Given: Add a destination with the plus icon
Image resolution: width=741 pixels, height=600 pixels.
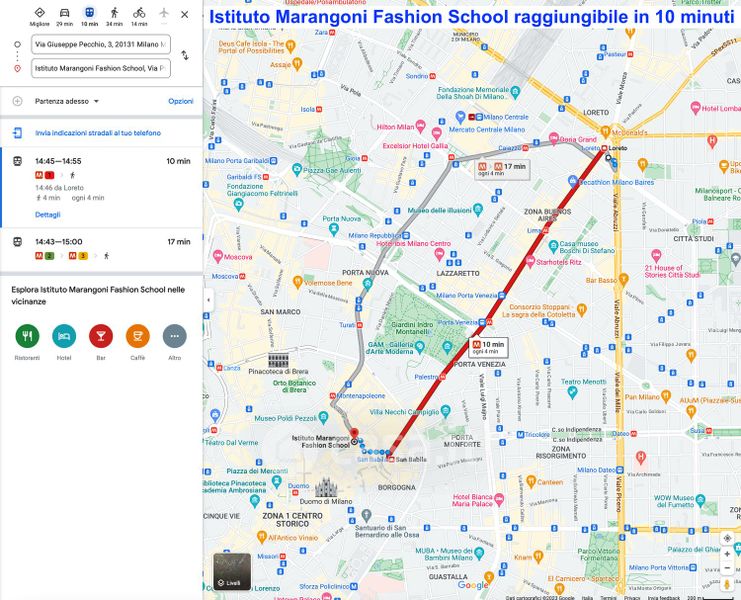Looking at the screenshot, I should [17, 101].
